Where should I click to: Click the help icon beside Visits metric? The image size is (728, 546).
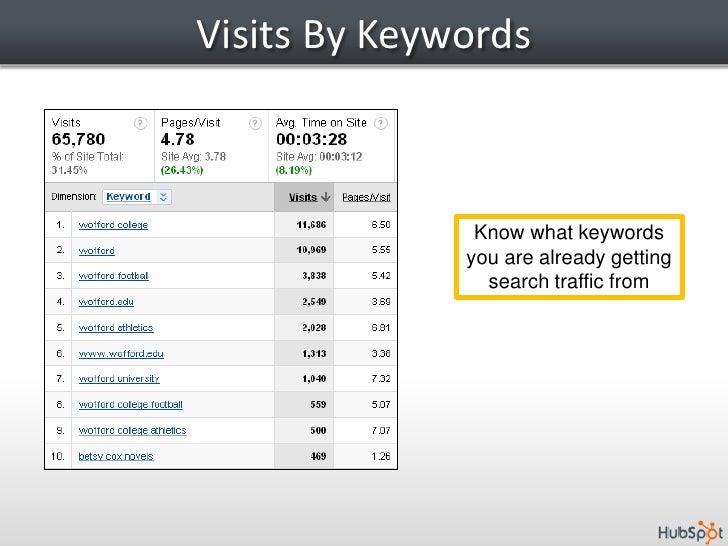point(140,124)
